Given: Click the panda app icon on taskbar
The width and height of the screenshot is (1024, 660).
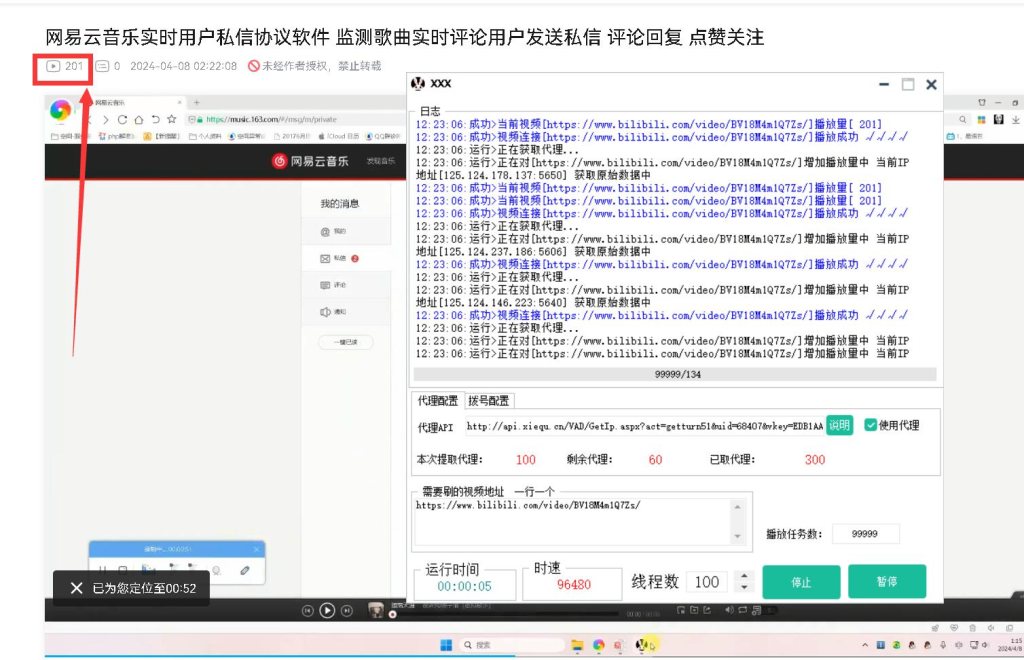Looking at the screenshot, I should click(641, 645).
